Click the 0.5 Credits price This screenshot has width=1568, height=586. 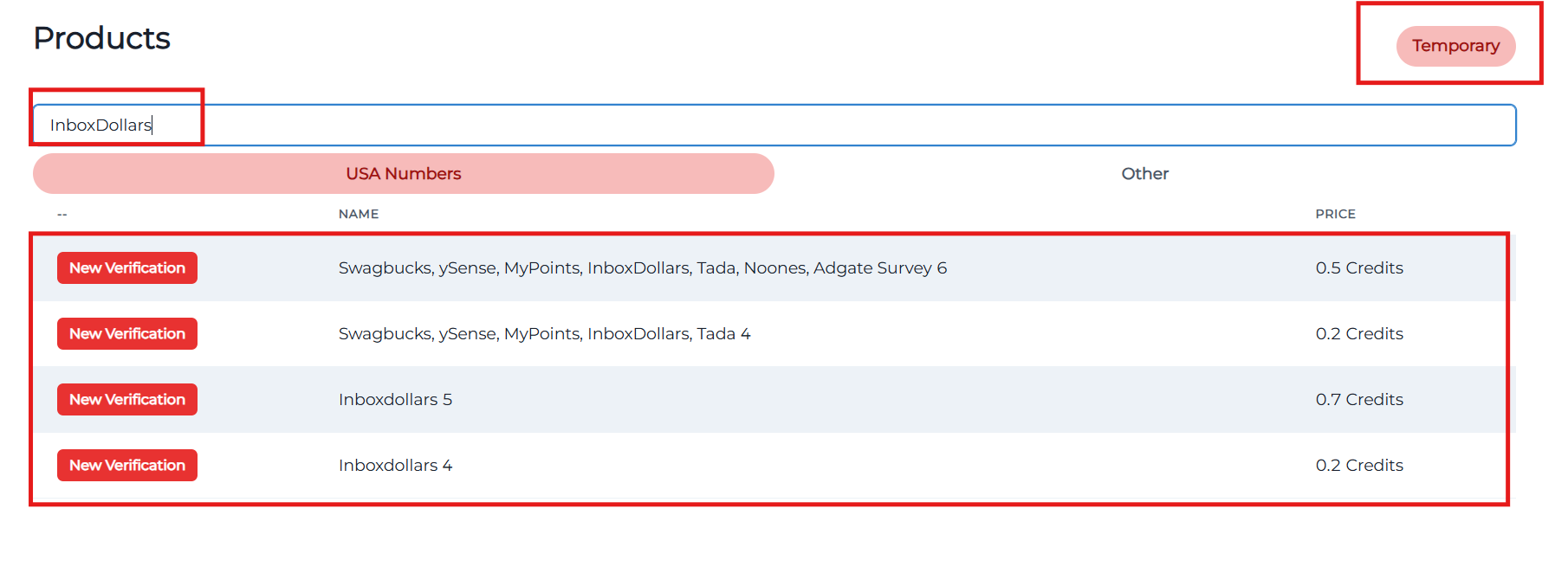point(1358,268)
